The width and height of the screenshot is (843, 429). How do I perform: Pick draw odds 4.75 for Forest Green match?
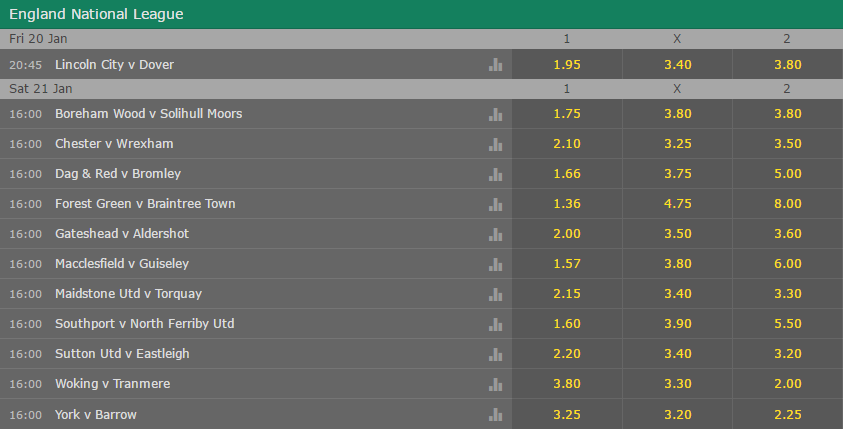pyautogui.click(x=677, y=204)
